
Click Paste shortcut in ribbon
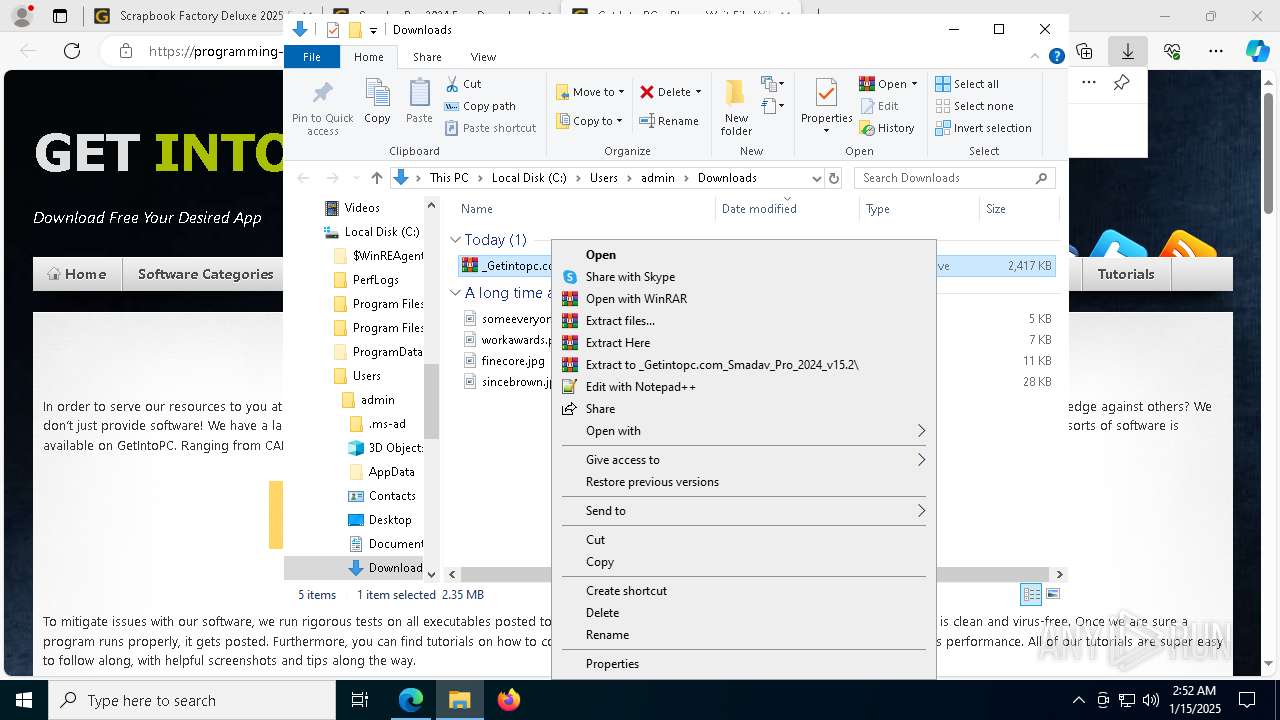(490, 128)
